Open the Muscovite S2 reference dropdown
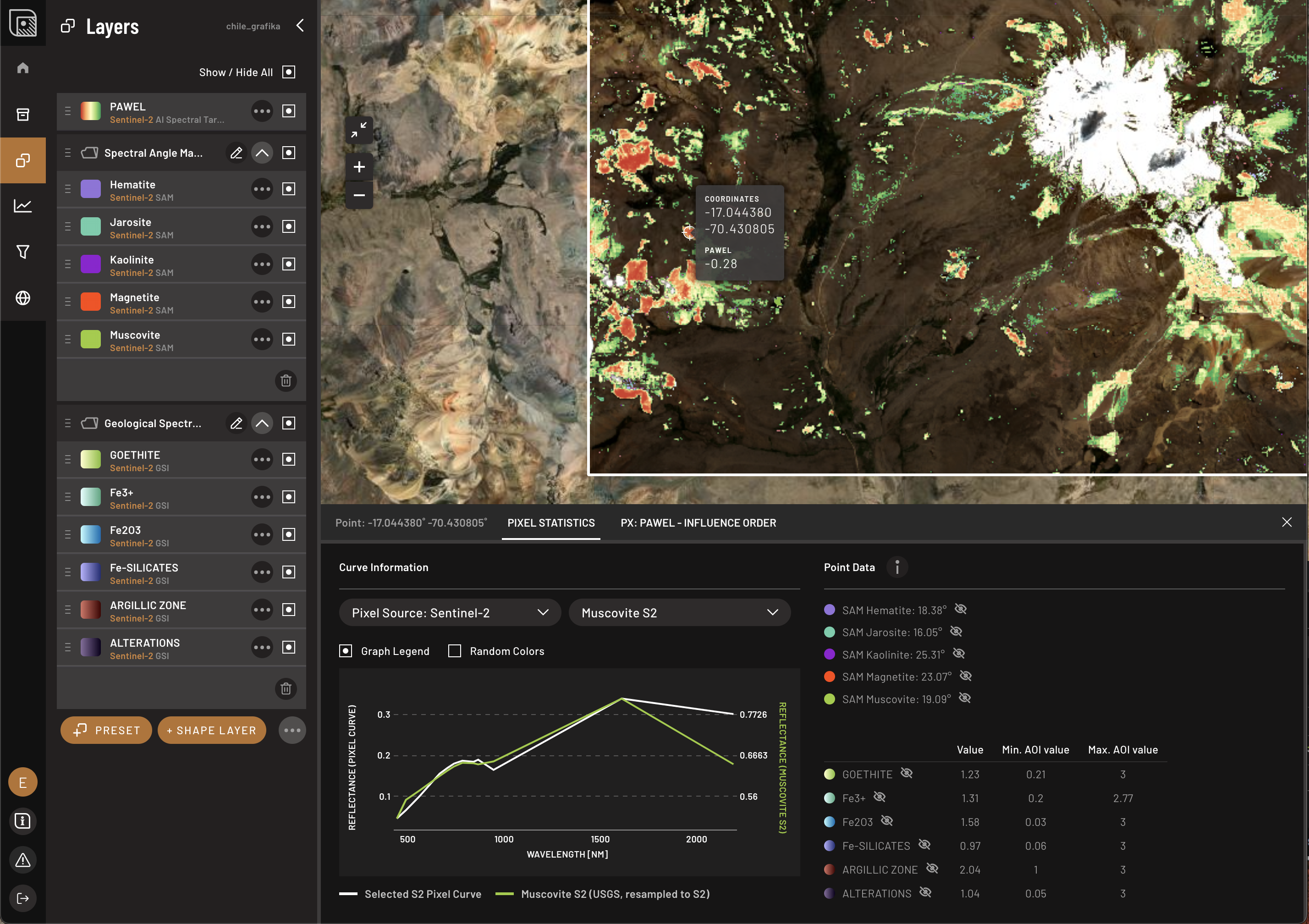The width and height of the screenshot is (1309, 924). [678, 613]
